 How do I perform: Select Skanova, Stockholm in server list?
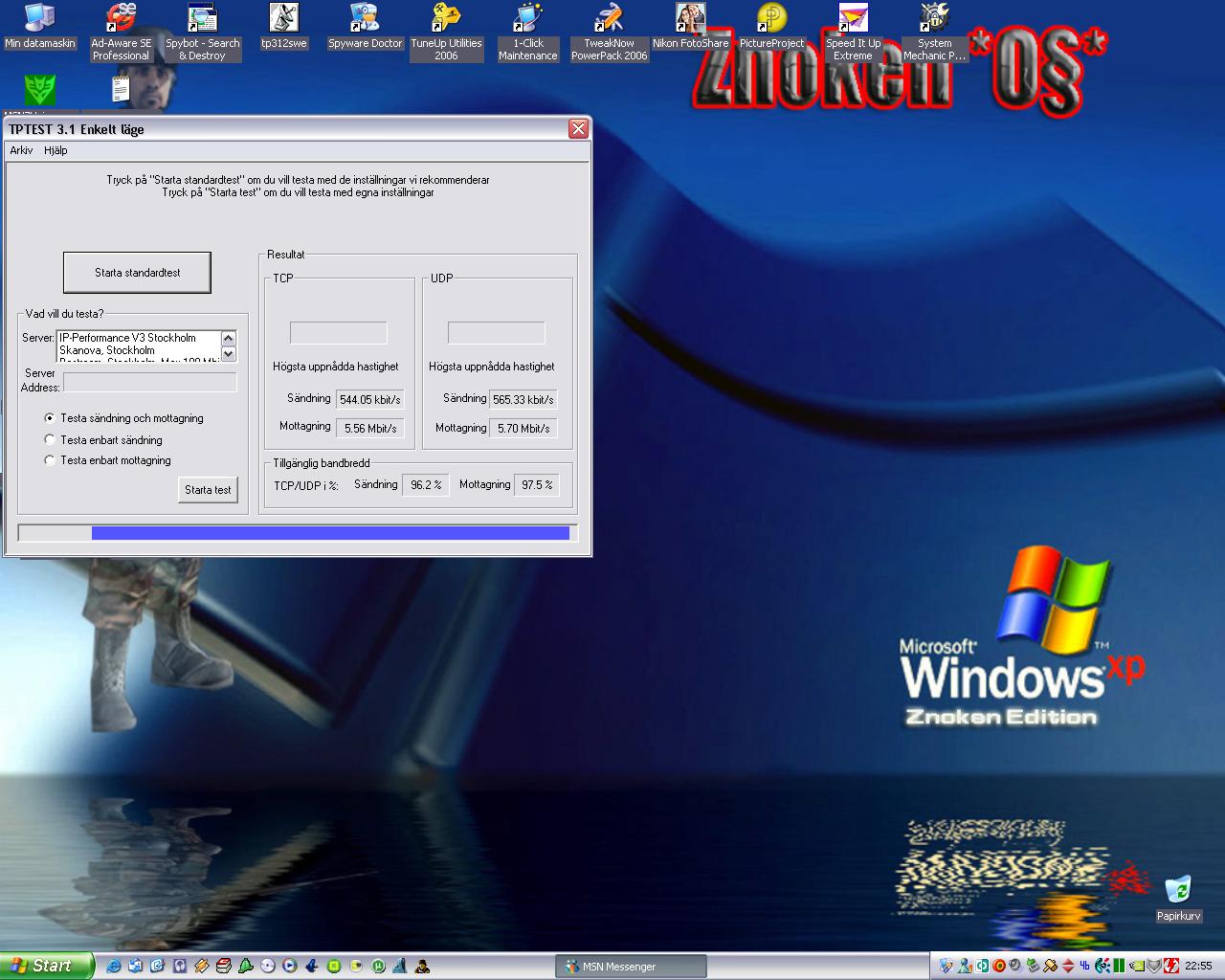tap(138, 350)
